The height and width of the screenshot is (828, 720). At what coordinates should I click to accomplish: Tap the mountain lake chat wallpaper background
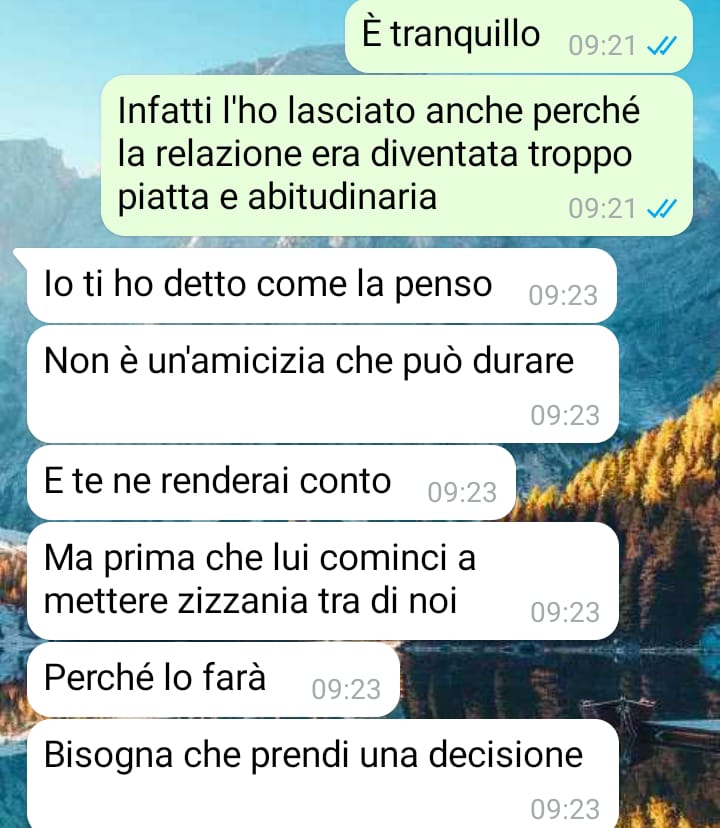pos(670,528)
